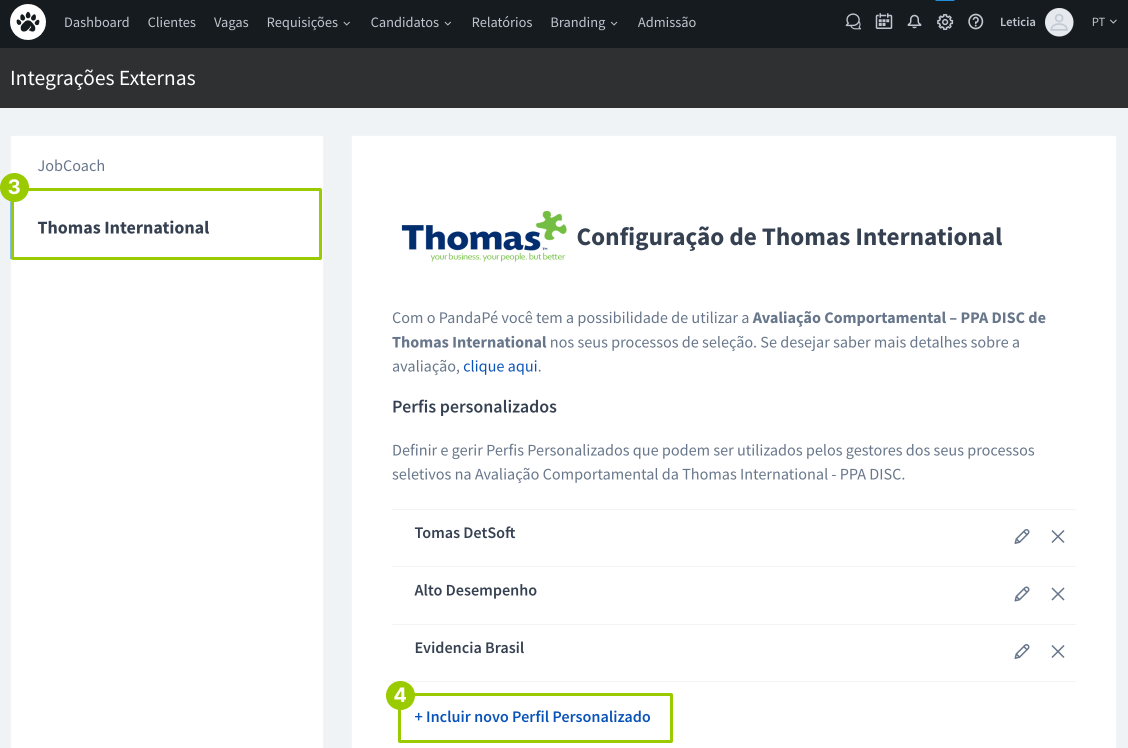Open the chat messages icon

(x=853, y=22)
